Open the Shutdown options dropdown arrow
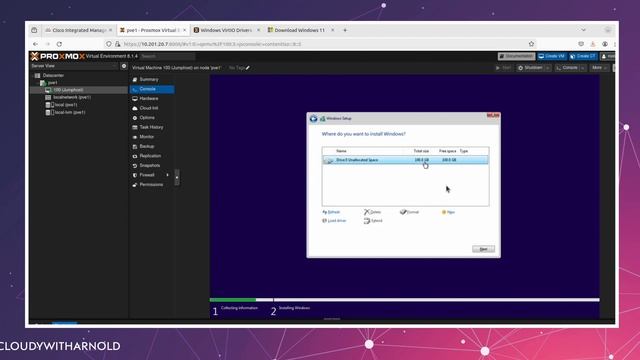The height and width of the screenshot is (360, 640). tap(548, 68)
